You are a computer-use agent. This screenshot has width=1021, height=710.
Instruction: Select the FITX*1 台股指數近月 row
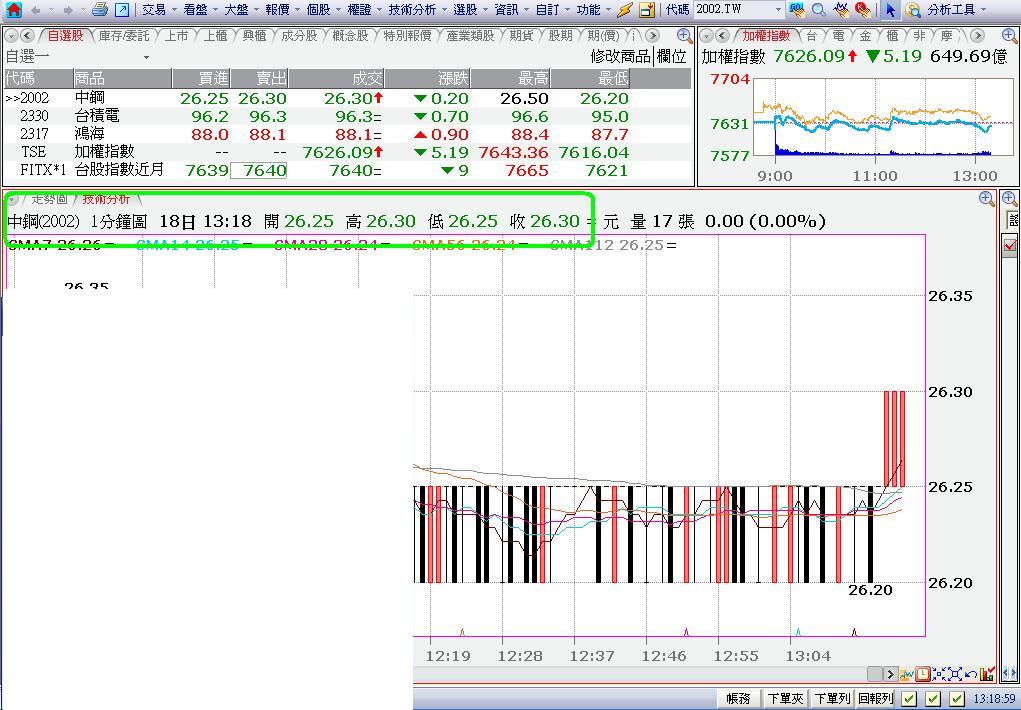(x=348, y=170)
